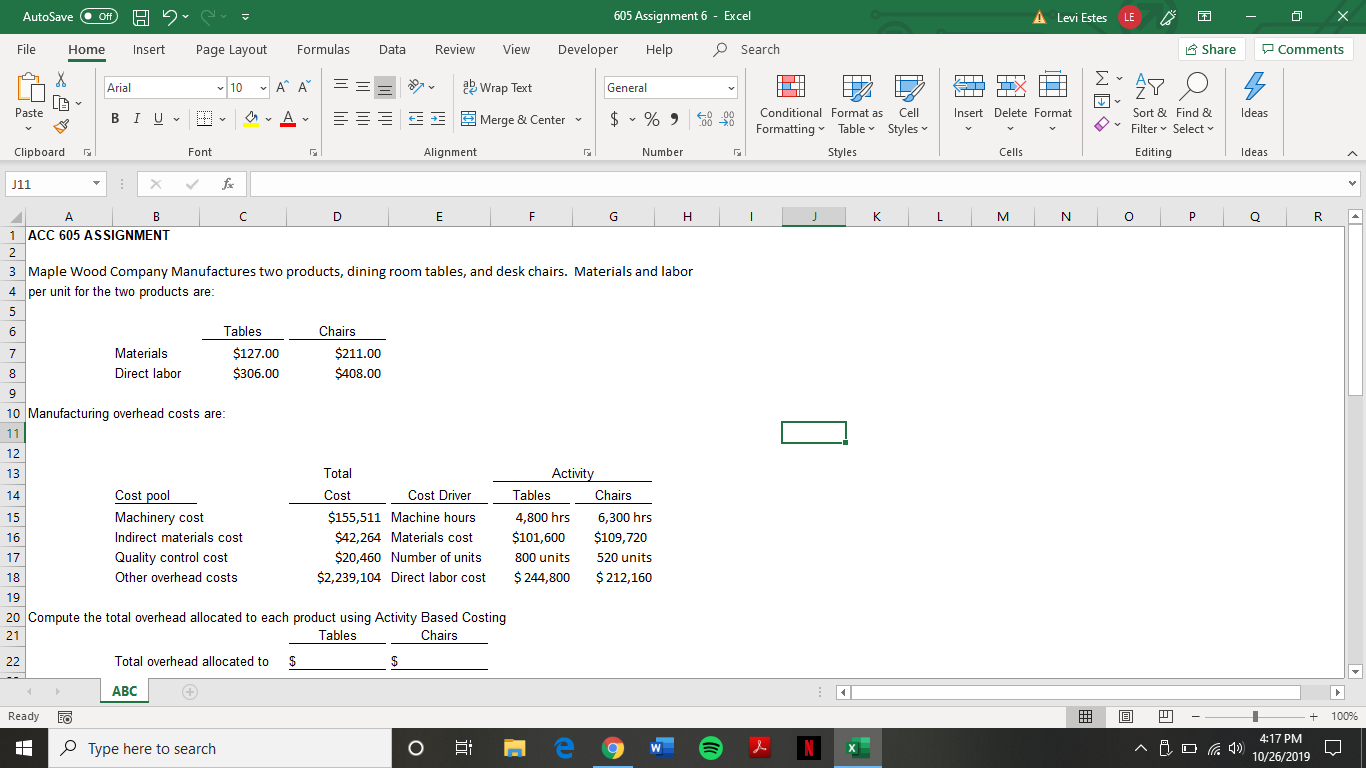1366x768 pixels.
Task: Switch to the Data tab
Action: 392,49
